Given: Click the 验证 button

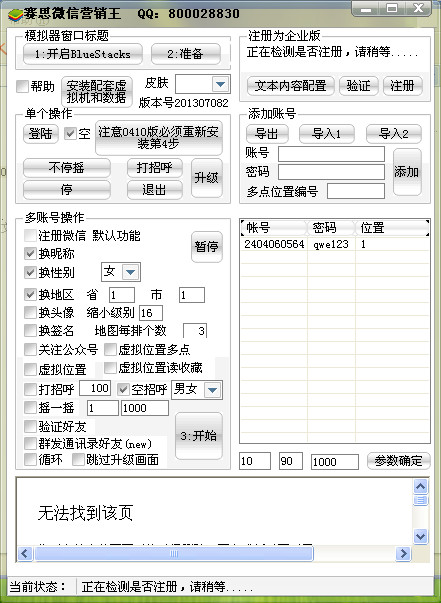Looking at the screenshot, I should click(358, 85).
